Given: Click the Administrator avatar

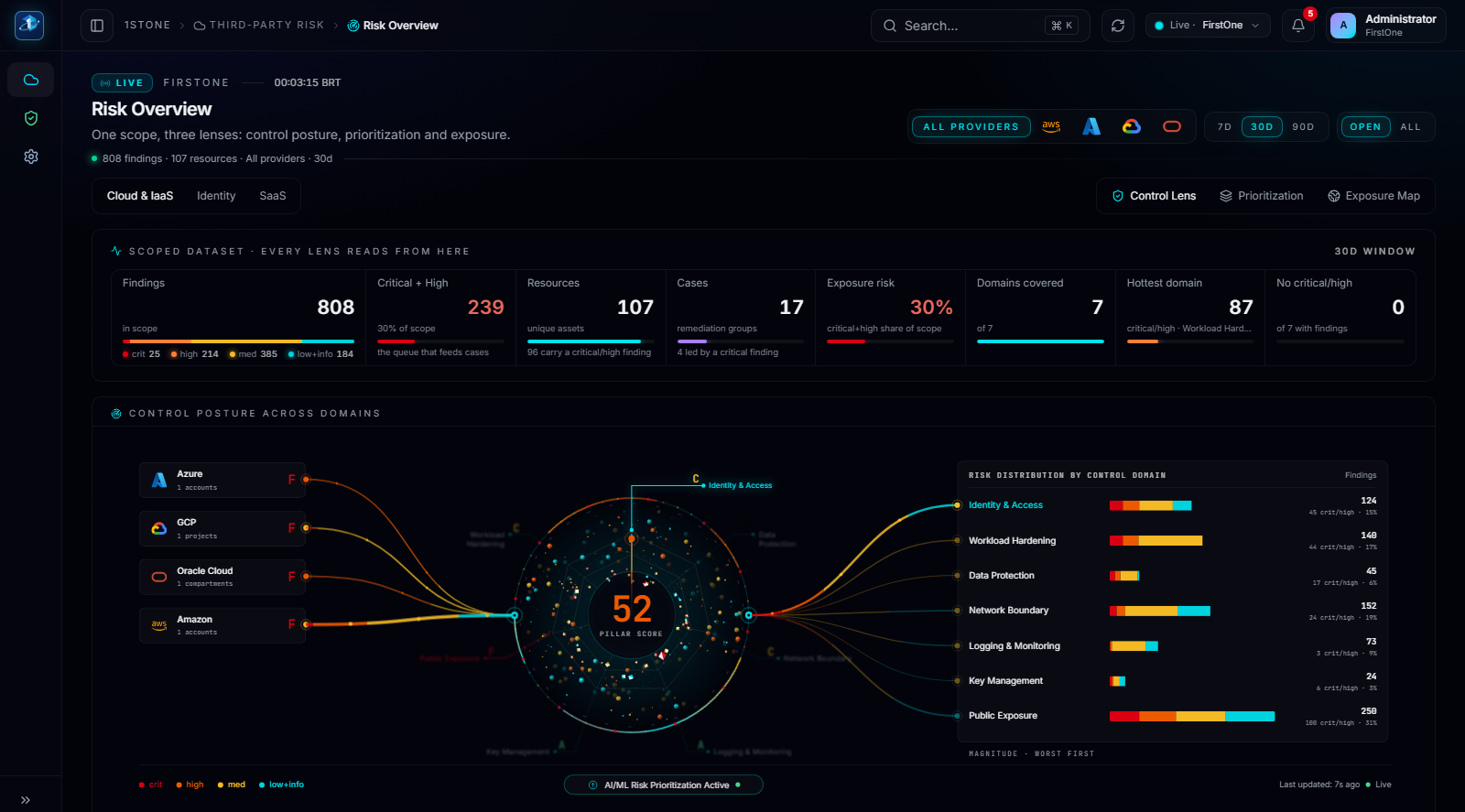Looking at the screenshot, I should point(1343,26).
